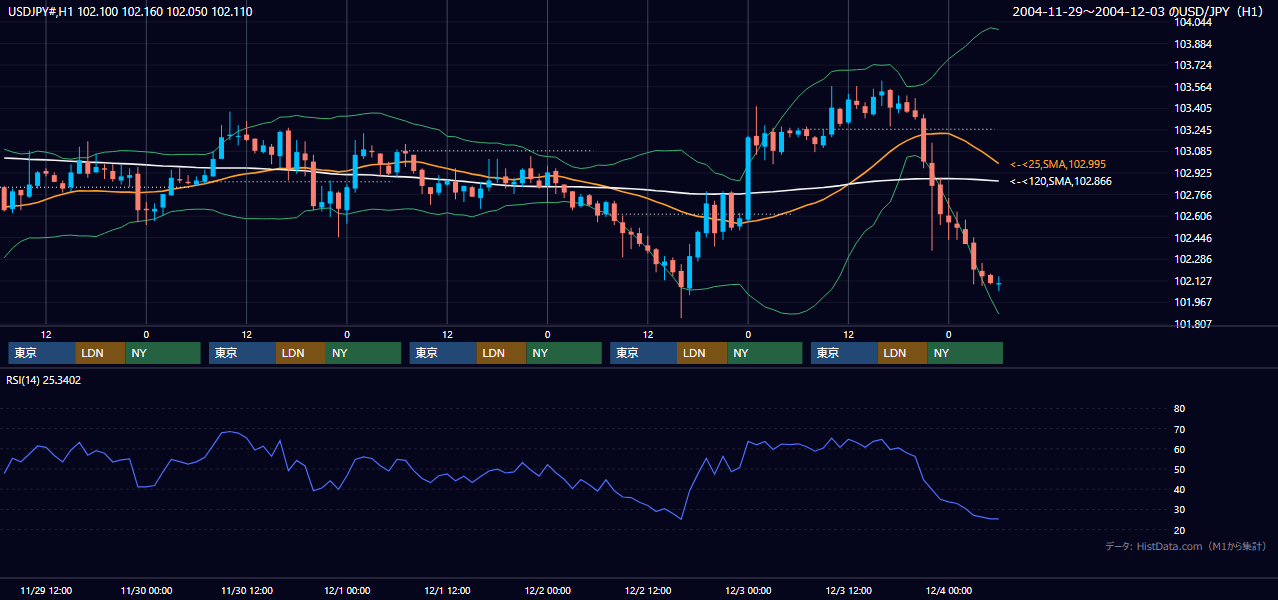Click RSI scale level 20
This screenshot has width=1278, height=600.
point(1179,530)
